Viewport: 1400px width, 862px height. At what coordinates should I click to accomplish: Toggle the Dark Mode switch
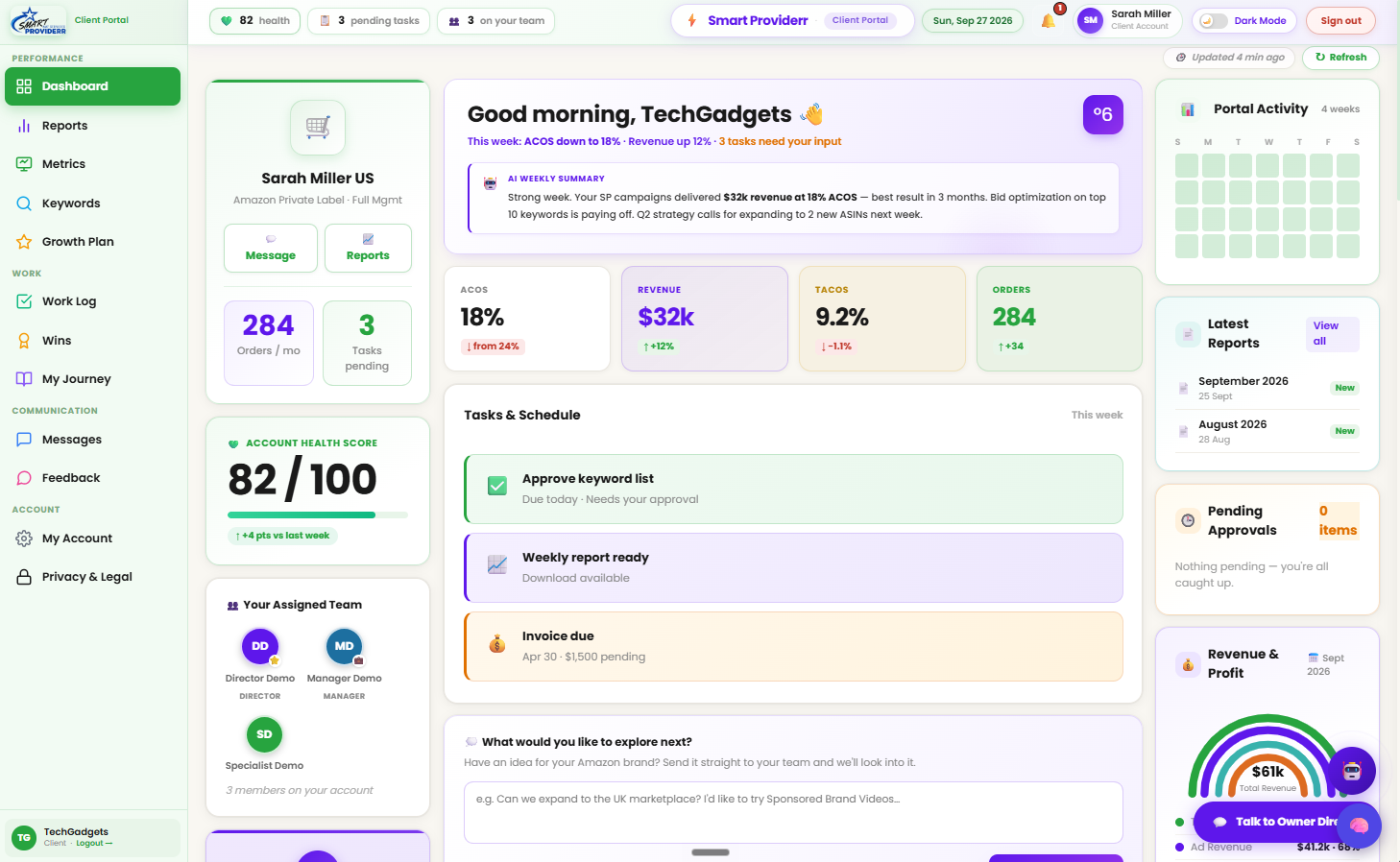[x=1214, y=21]
